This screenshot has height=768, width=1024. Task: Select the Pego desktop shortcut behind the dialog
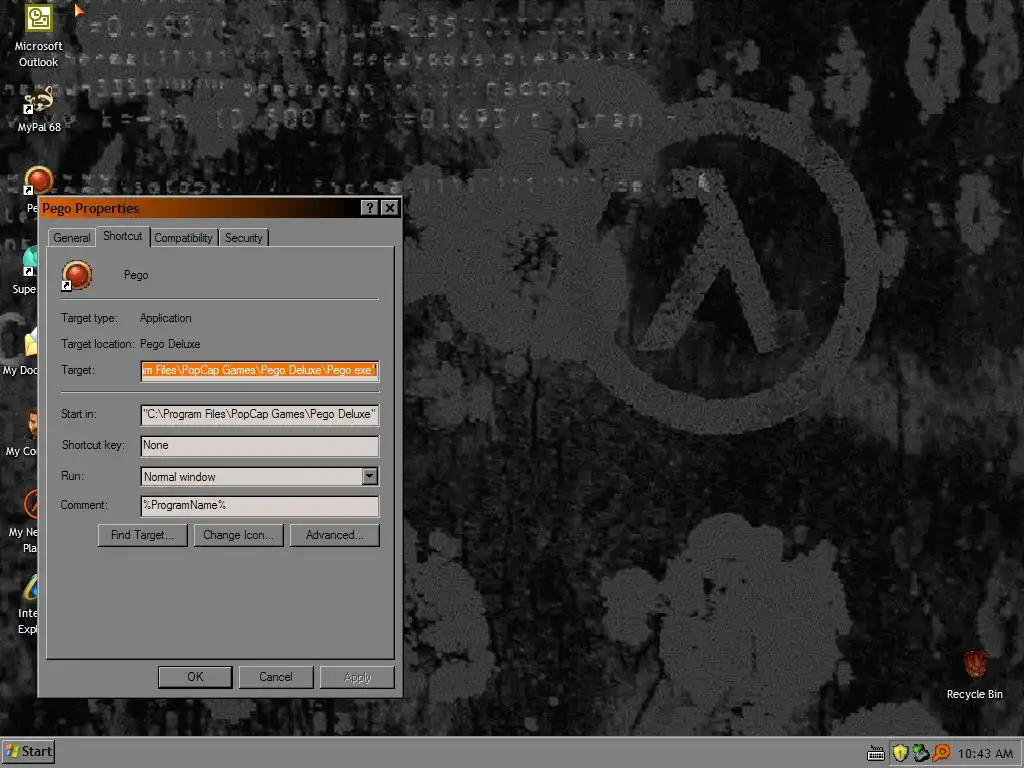(38, 182)
